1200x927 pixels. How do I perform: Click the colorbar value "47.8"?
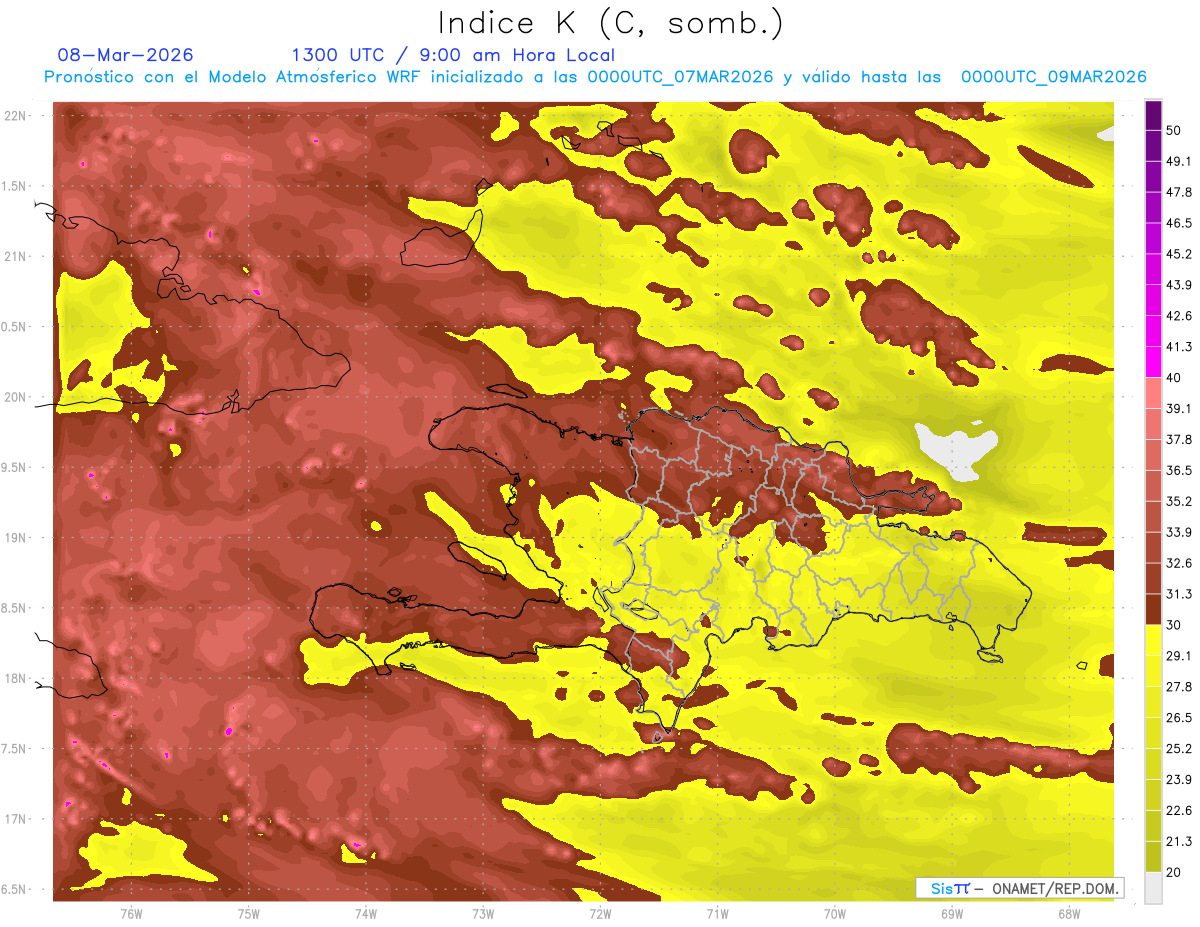point(1179,191)
